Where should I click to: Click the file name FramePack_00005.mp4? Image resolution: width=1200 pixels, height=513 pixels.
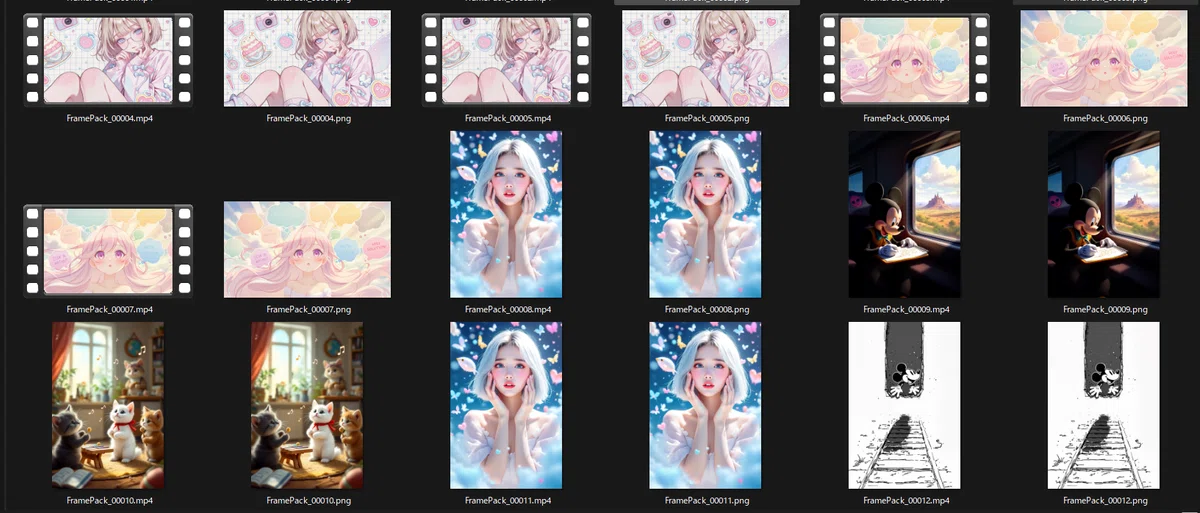tap(507, 118)
